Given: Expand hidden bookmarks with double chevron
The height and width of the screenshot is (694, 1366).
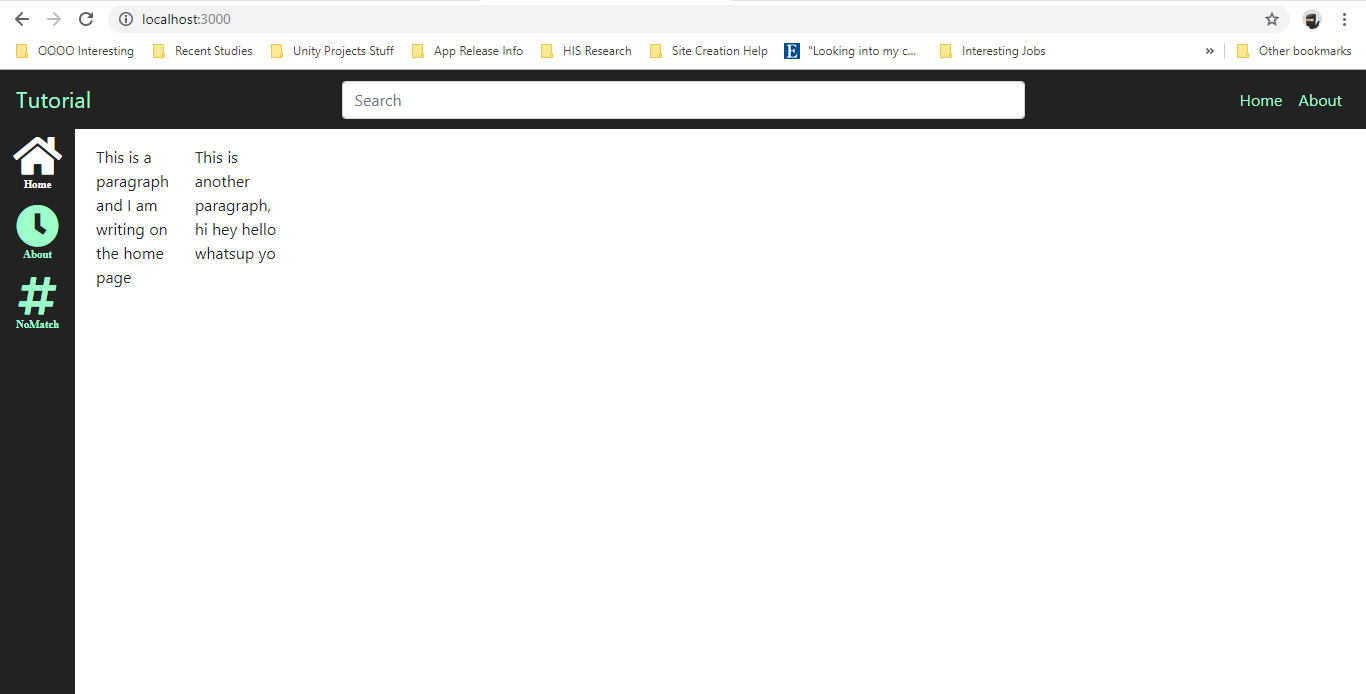Looking at the screenshot, I should click(1209, 51).
